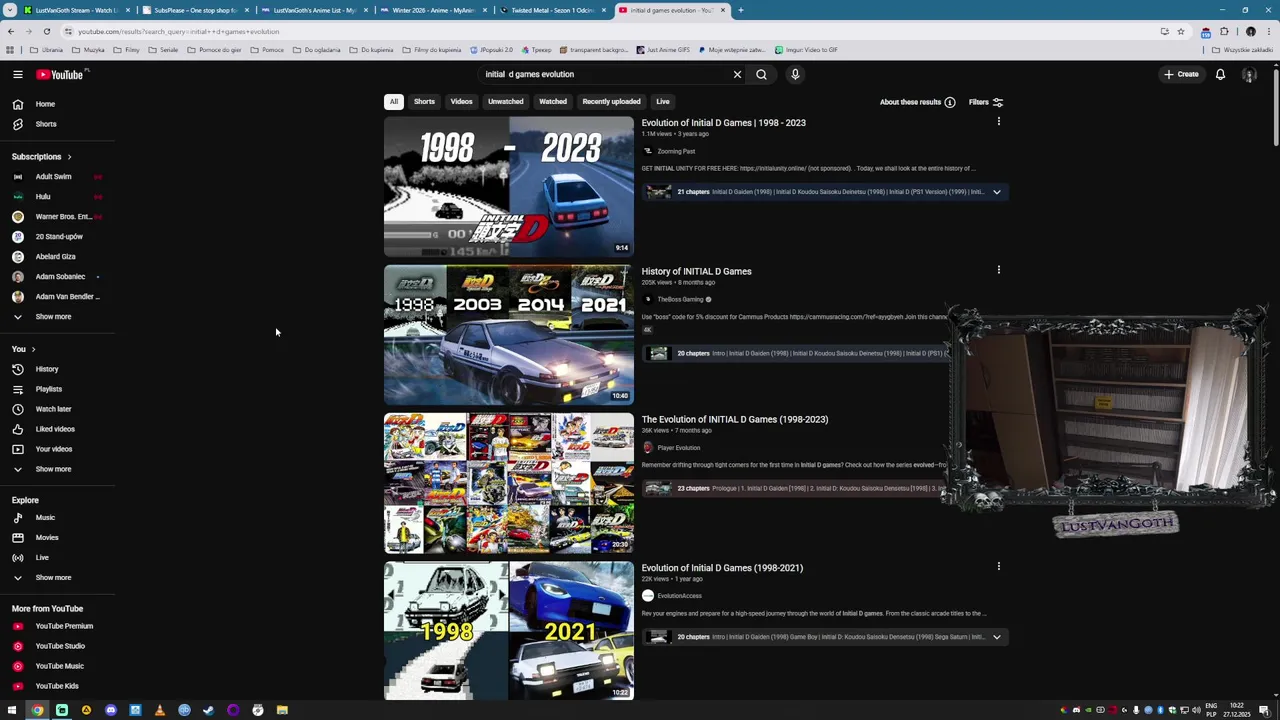Open Live under Explore

point(42,558)
